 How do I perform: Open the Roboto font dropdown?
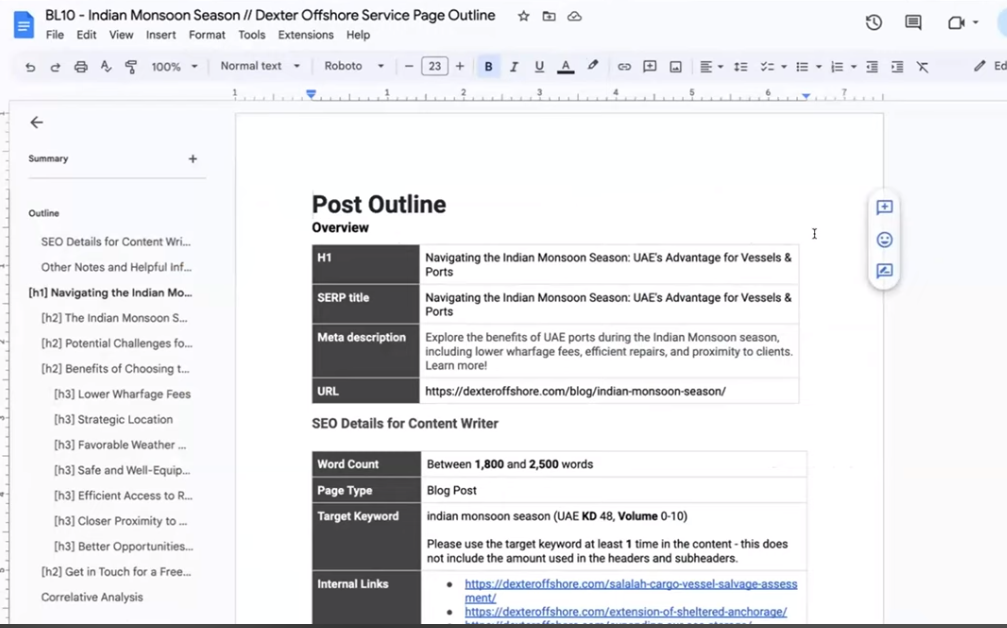pyautogui.click(x=354, y=67)
